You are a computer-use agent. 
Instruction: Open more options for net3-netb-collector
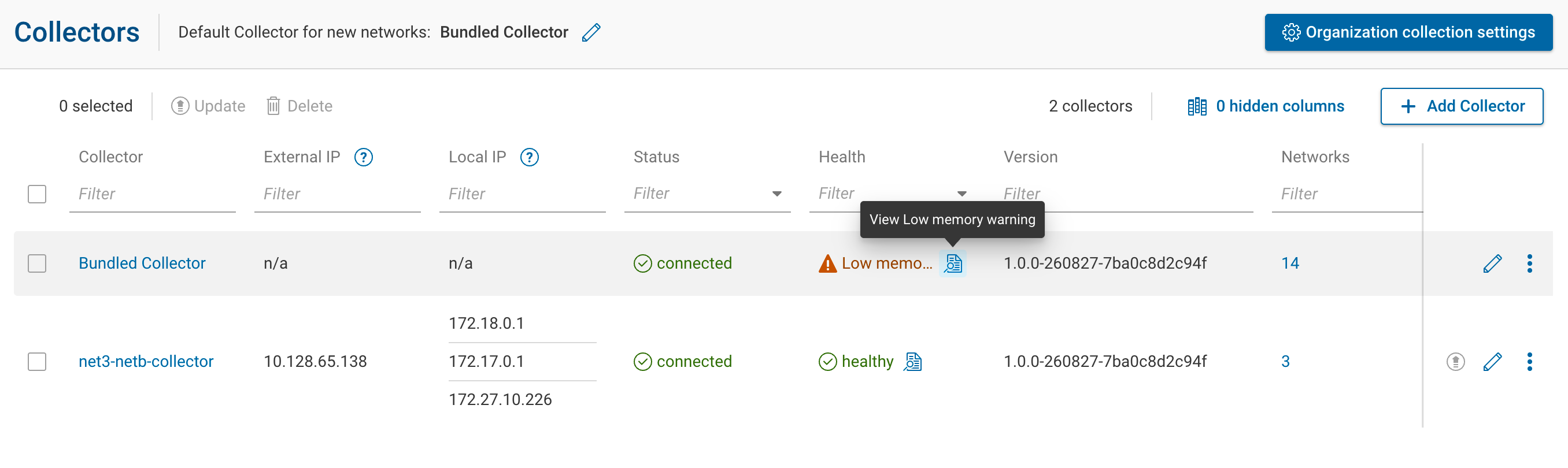pyautogui.click(x=1529, y=362)
